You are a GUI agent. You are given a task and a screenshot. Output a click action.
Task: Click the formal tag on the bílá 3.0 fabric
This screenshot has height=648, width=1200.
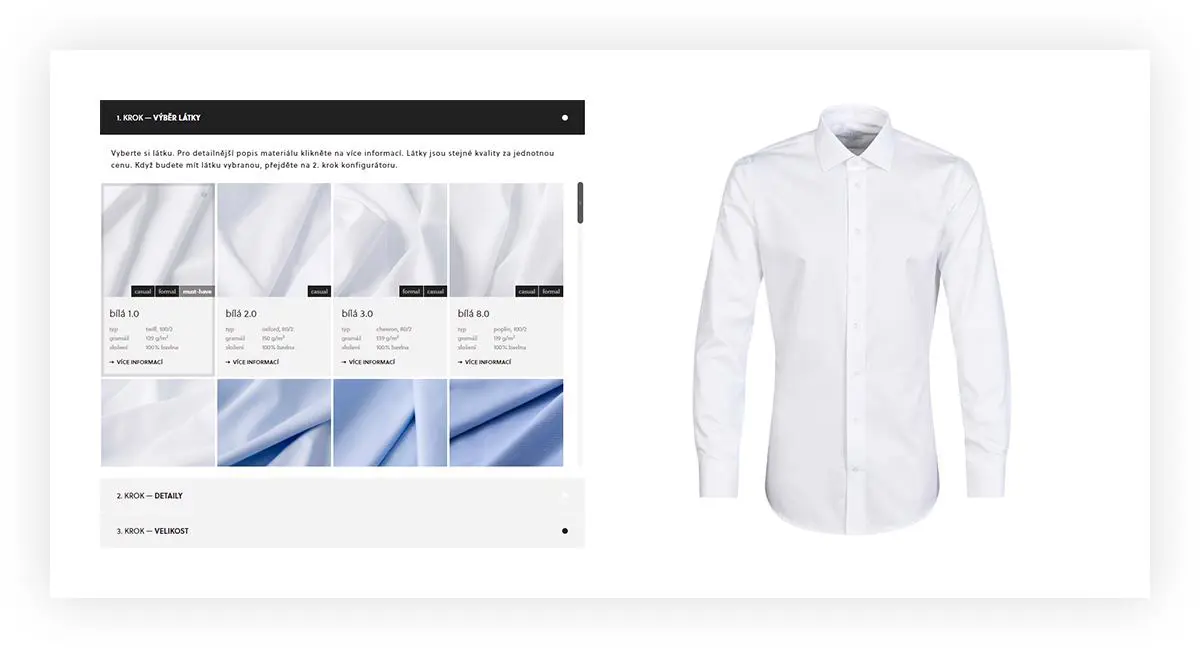click(411, 292)
